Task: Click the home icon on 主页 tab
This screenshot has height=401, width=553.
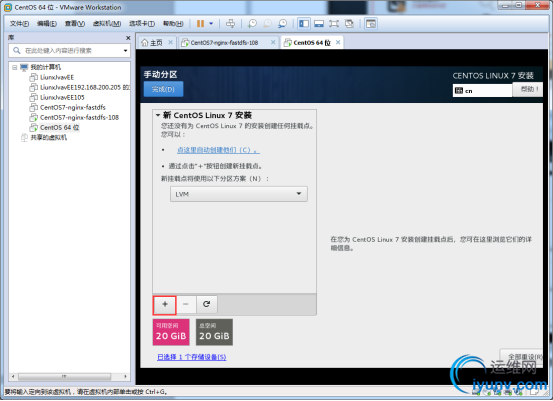Action: click(145, 43)
